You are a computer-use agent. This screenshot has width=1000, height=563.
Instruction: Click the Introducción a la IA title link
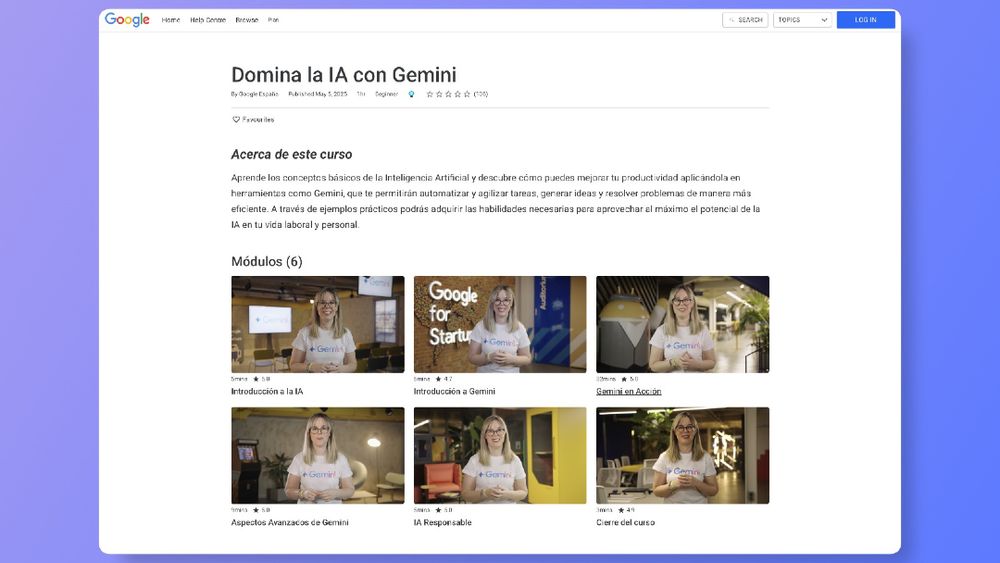[267, 391]
